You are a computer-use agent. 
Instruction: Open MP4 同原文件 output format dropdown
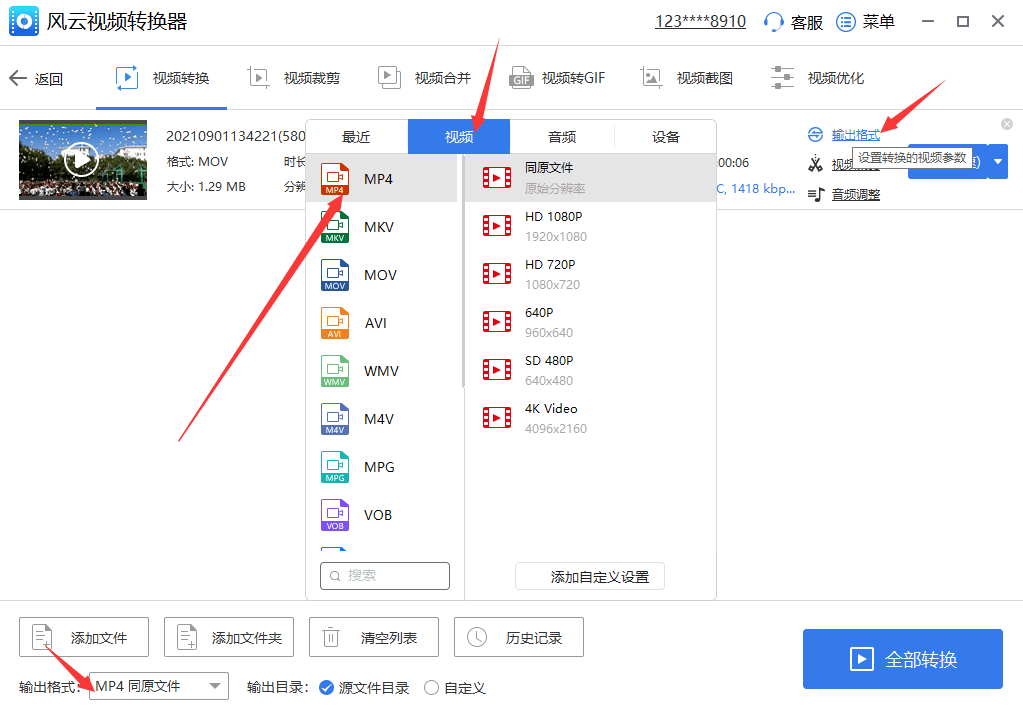point(159,686)
